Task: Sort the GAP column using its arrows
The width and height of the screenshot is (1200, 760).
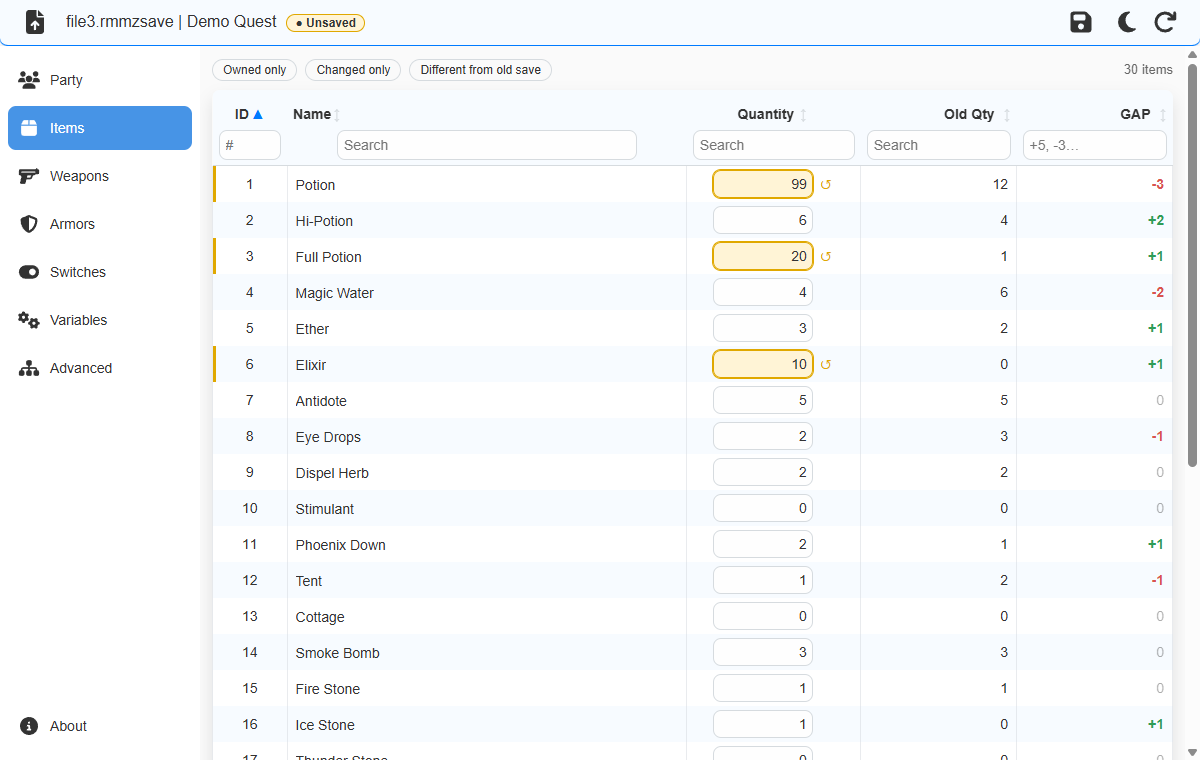Action: tap(1163, 115)
